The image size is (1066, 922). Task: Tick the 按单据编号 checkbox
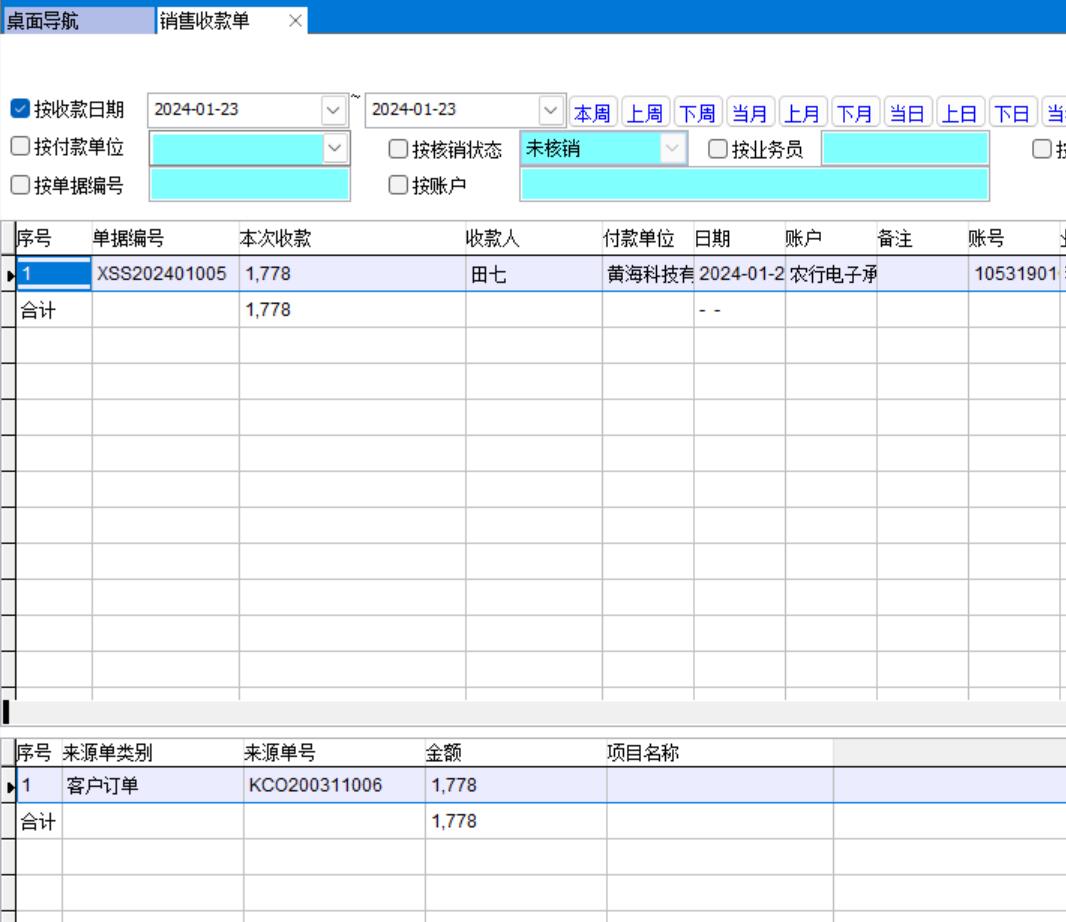20,185
